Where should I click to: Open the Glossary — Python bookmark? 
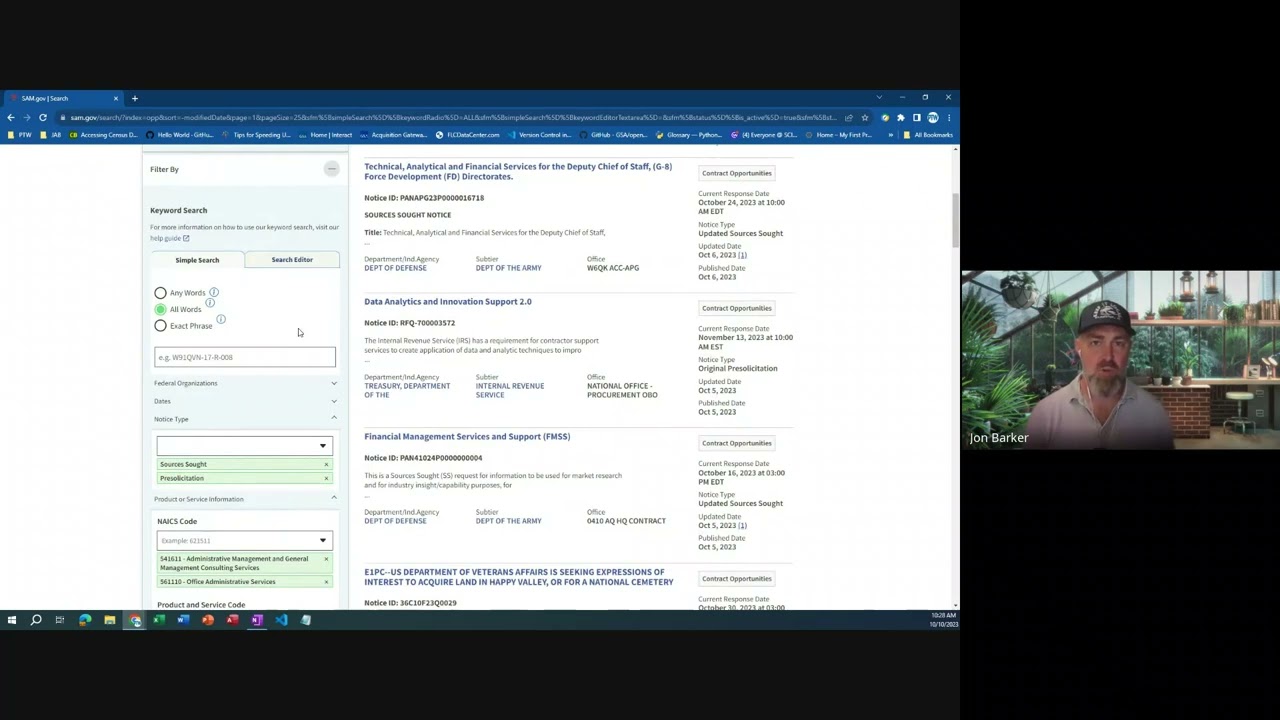point(689,135)
